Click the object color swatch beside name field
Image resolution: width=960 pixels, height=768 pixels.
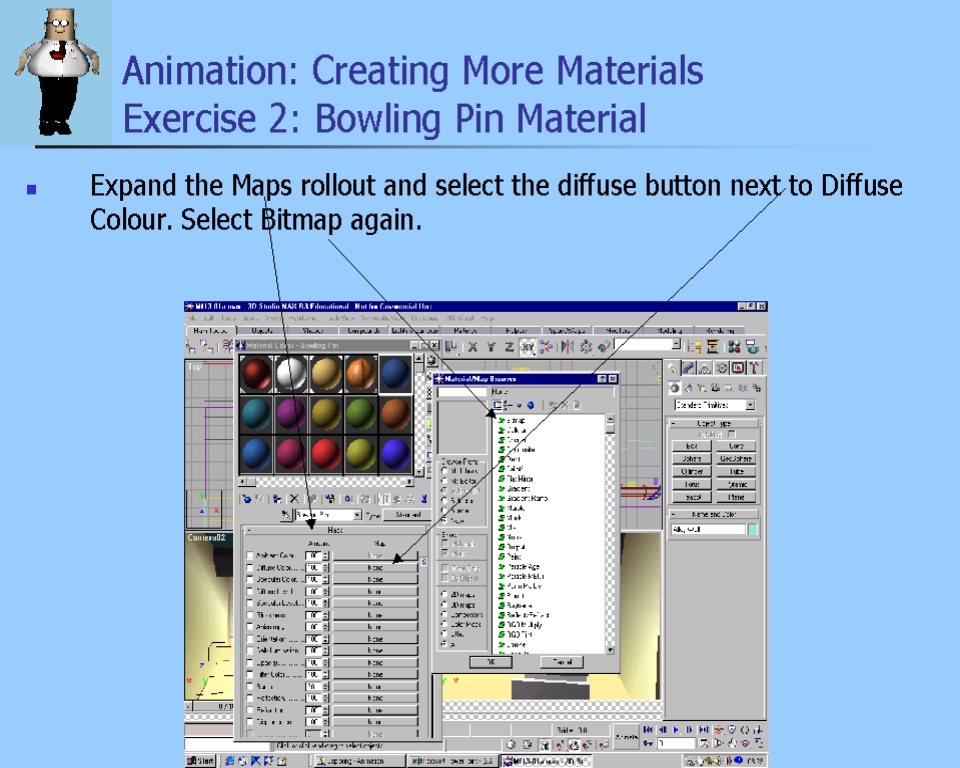[x=753, y=528]
